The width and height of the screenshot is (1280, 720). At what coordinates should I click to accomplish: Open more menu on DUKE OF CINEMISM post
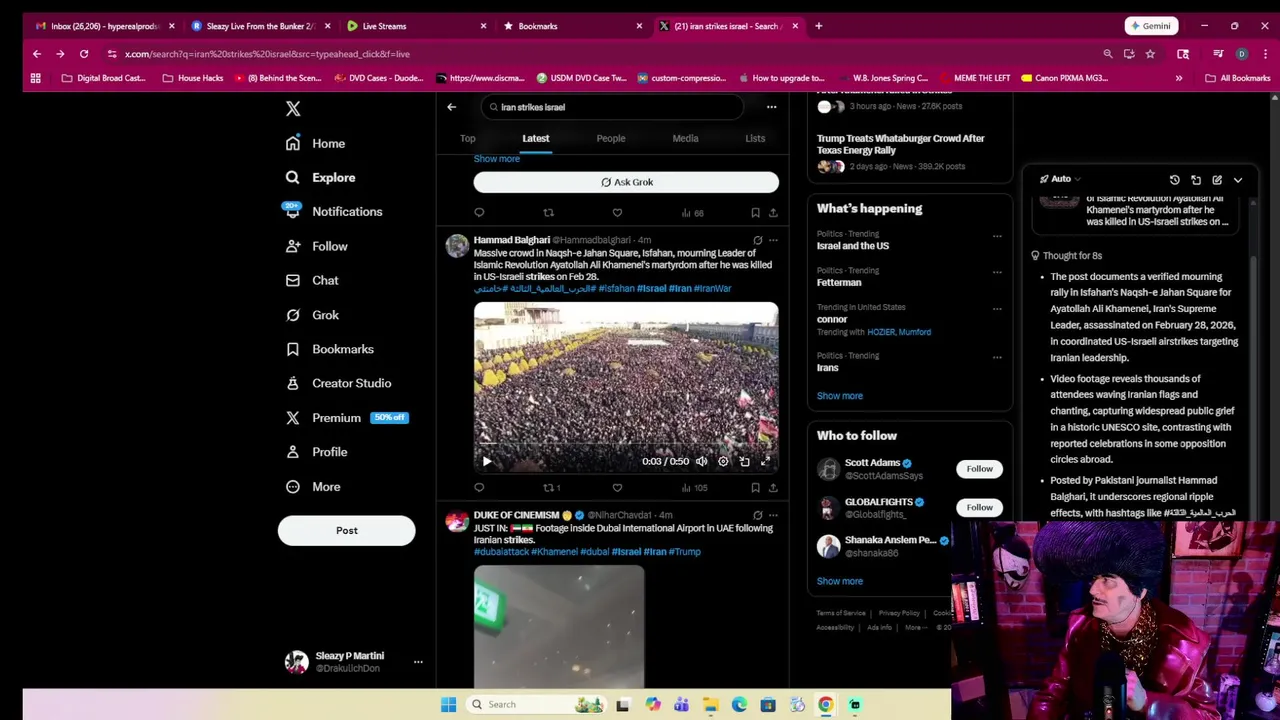click(773, 515)
